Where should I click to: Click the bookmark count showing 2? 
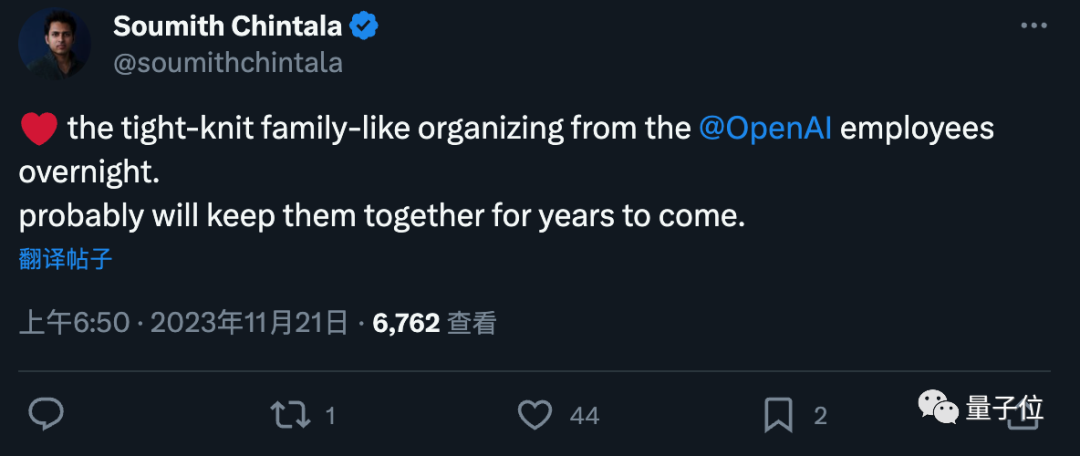(820, 415)
